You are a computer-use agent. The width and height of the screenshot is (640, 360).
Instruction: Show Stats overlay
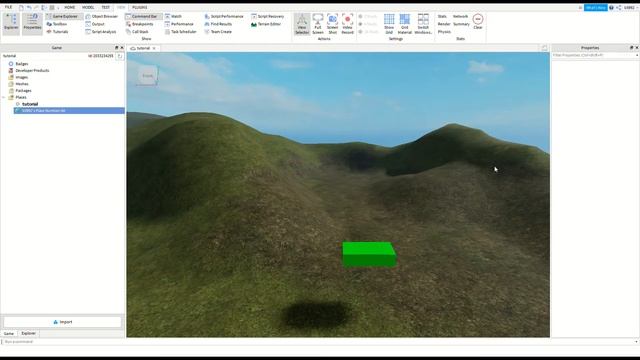pyautogui.click(x=442, y=16)
